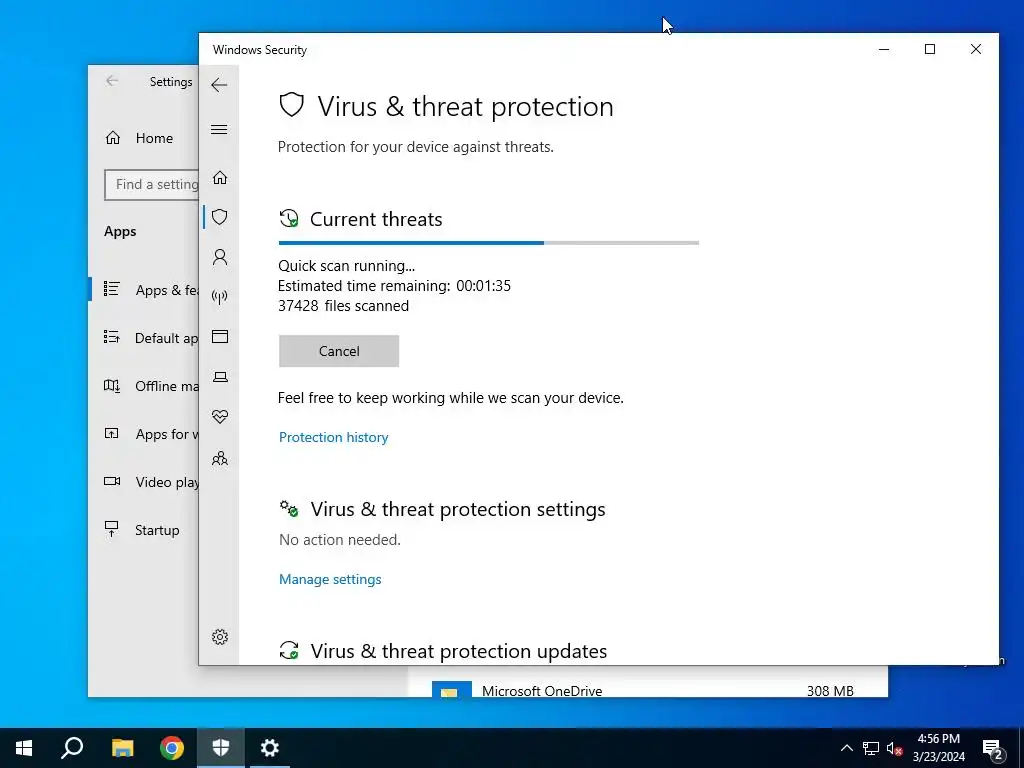Viewport: 1024px width, 768px height.
Task: Cancel the running quick scan
Action: point(339,351)
